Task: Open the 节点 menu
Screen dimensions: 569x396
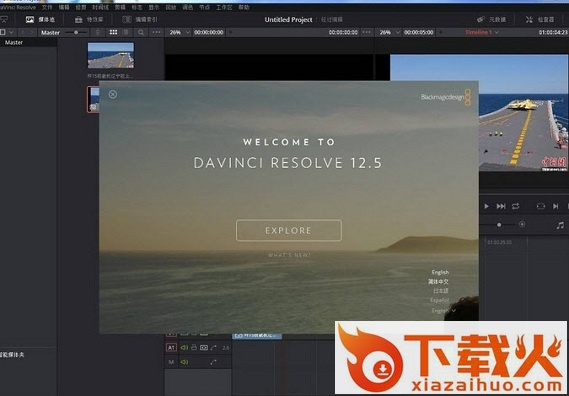Action: [204, 7]
